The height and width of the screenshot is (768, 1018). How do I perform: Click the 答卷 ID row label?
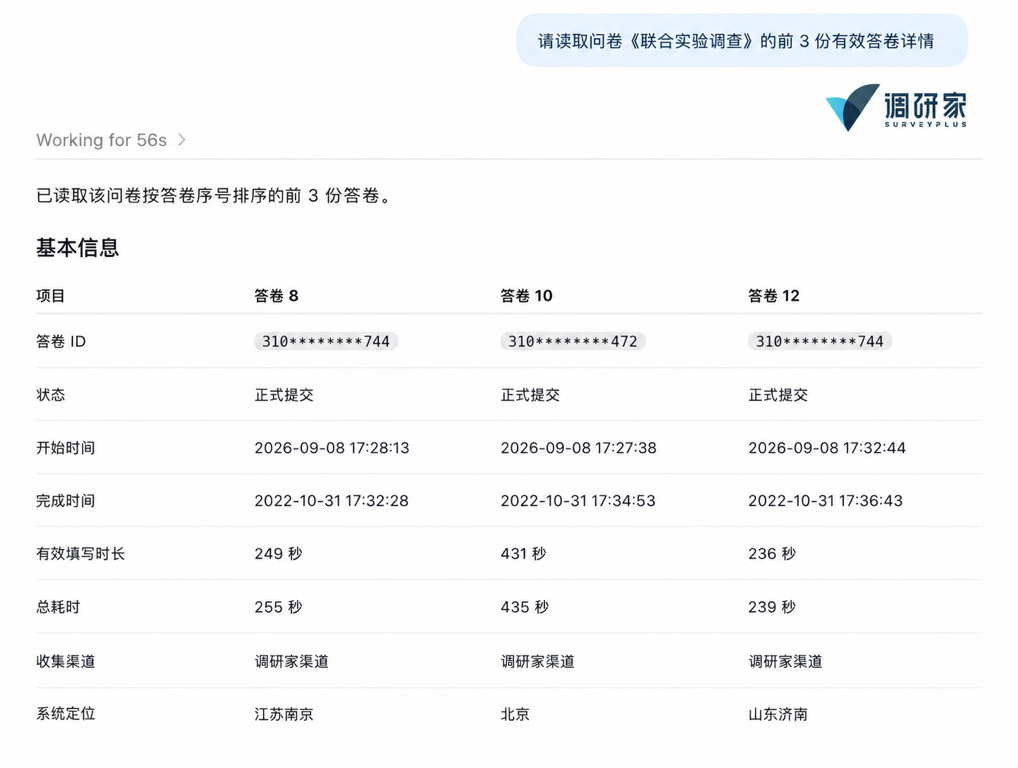point(61,341)
